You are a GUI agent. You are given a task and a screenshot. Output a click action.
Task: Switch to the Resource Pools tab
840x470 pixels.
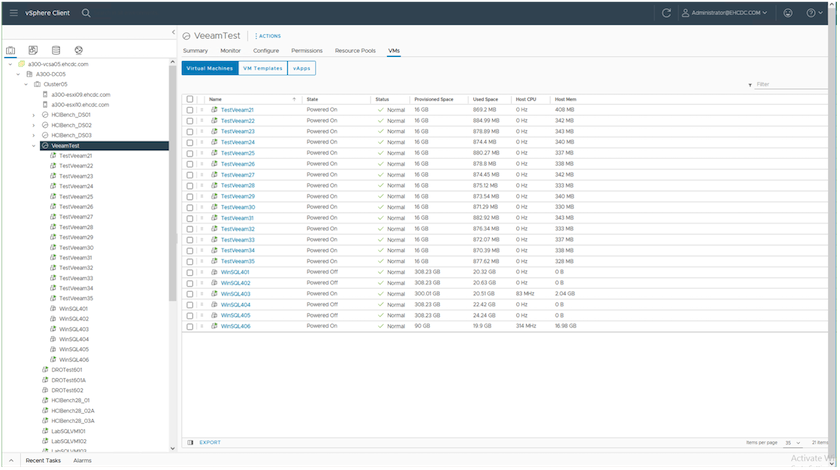point(355,50)
